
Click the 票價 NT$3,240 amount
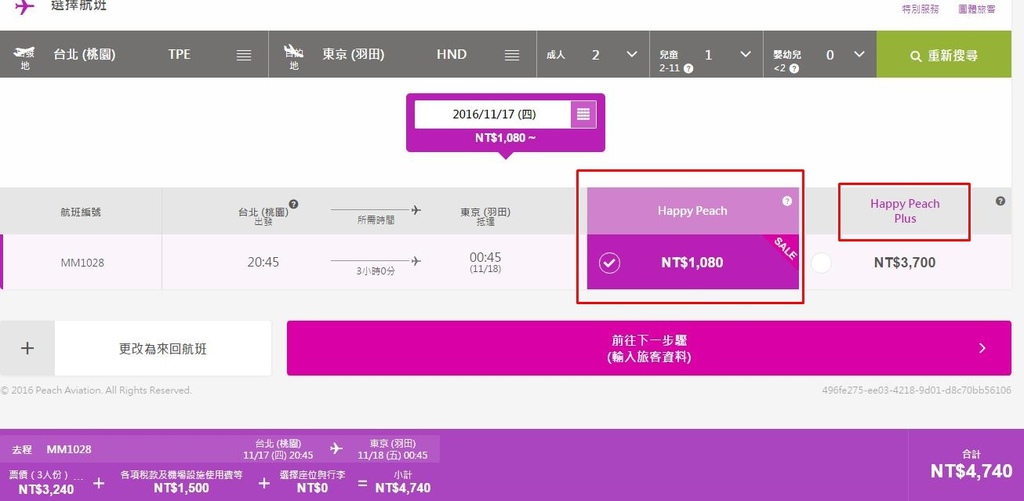[46, 489]
